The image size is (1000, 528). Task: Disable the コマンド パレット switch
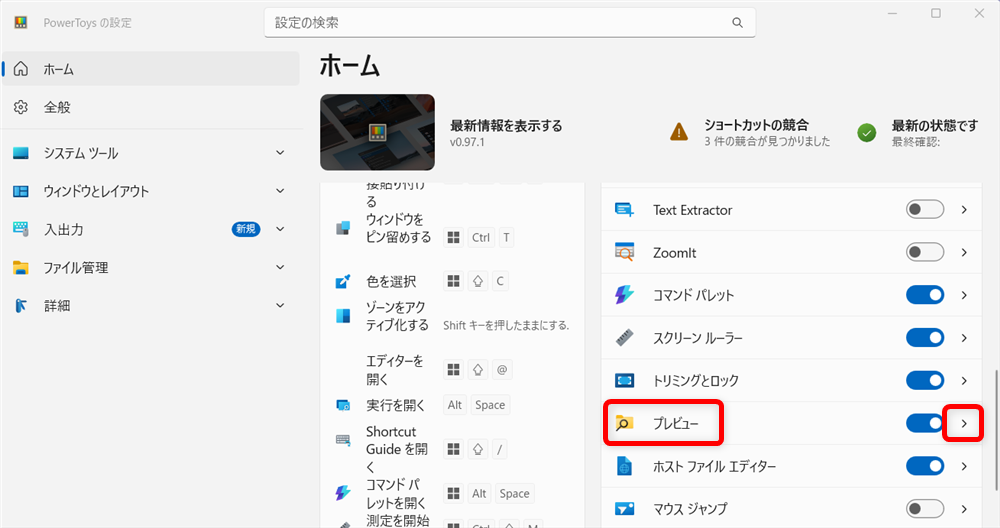click(x=925, y=295)
